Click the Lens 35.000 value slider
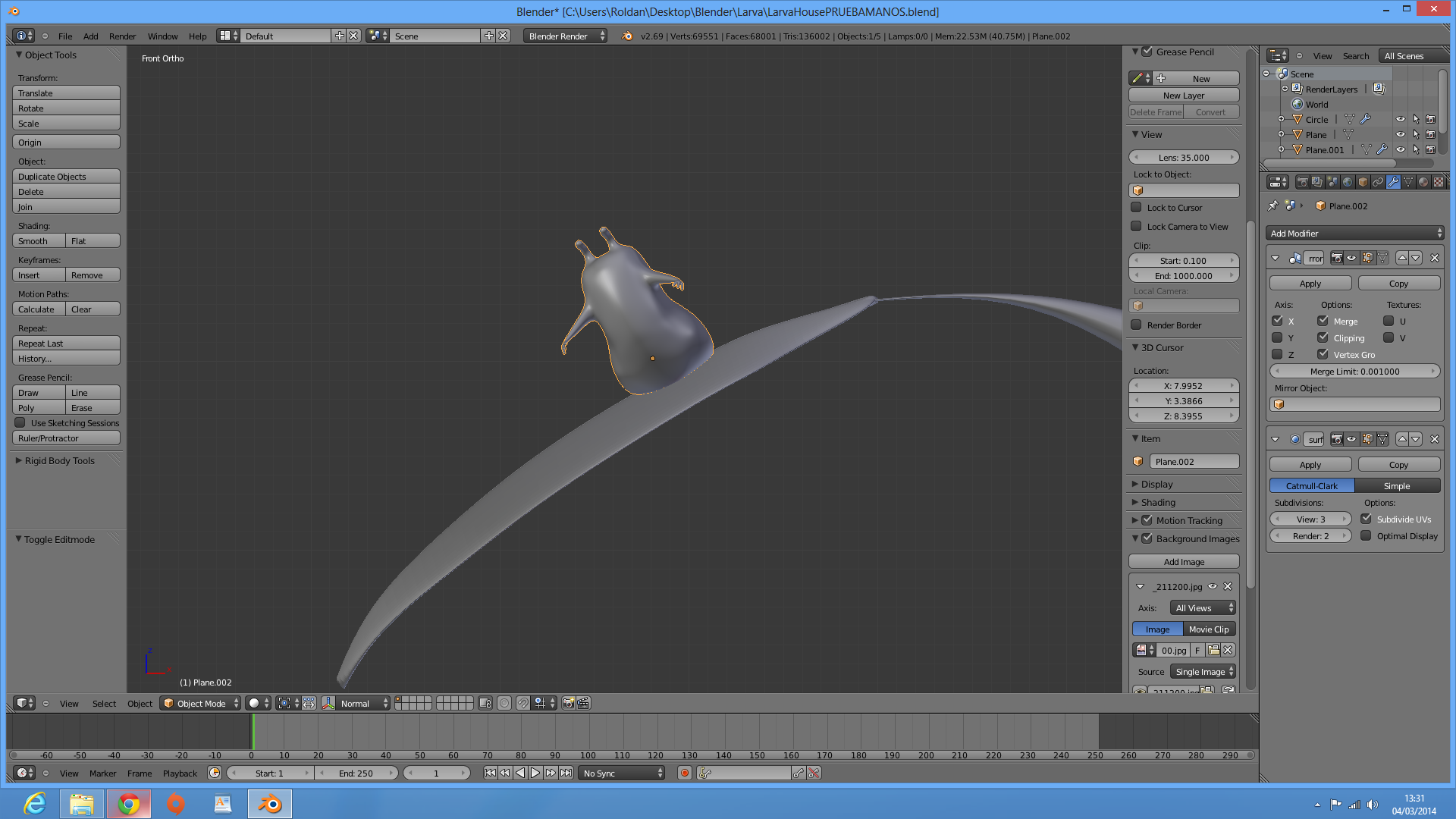 (x=1184, y=157)
